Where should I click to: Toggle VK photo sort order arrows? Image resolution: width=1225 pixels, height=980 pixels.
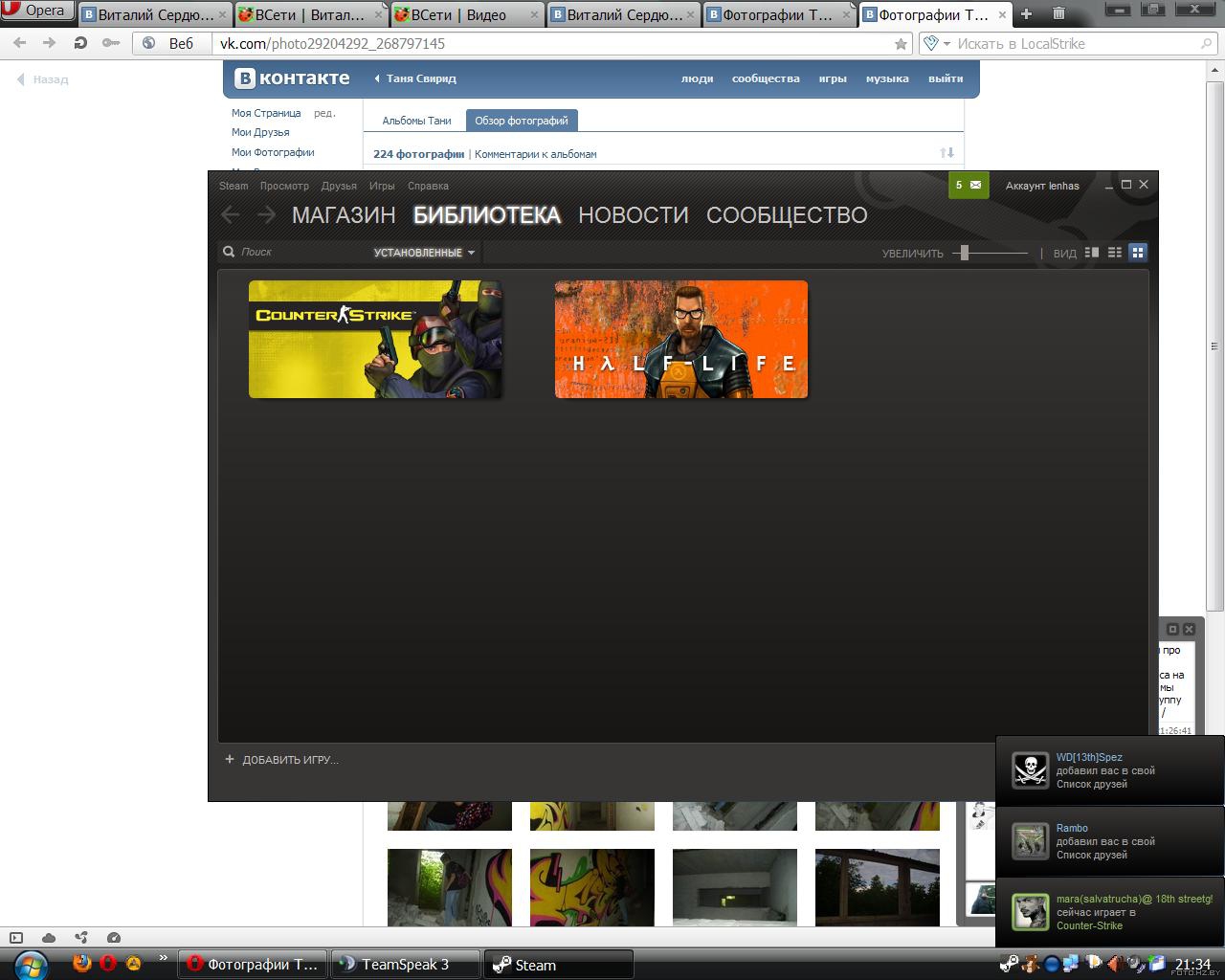947,153
